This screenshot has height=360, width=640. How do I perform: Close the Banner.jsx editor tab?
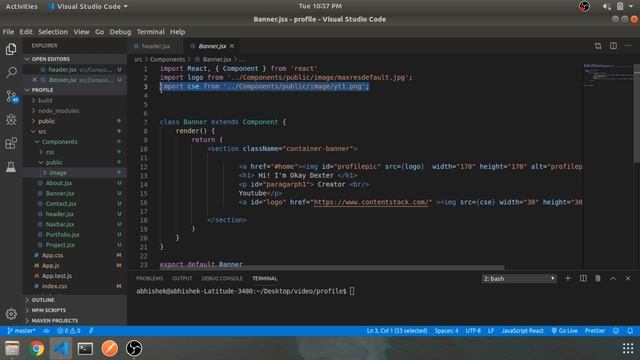[232, 46]
